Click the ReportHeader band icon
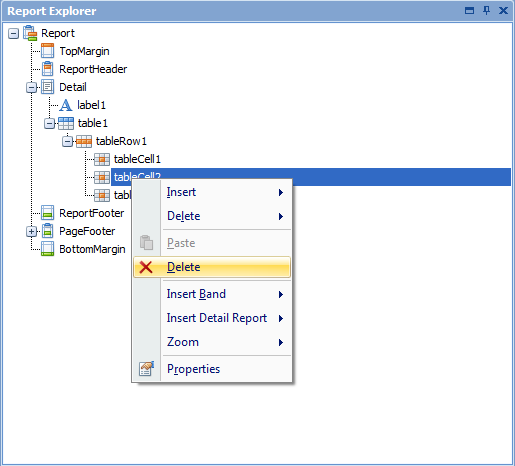 48,69
